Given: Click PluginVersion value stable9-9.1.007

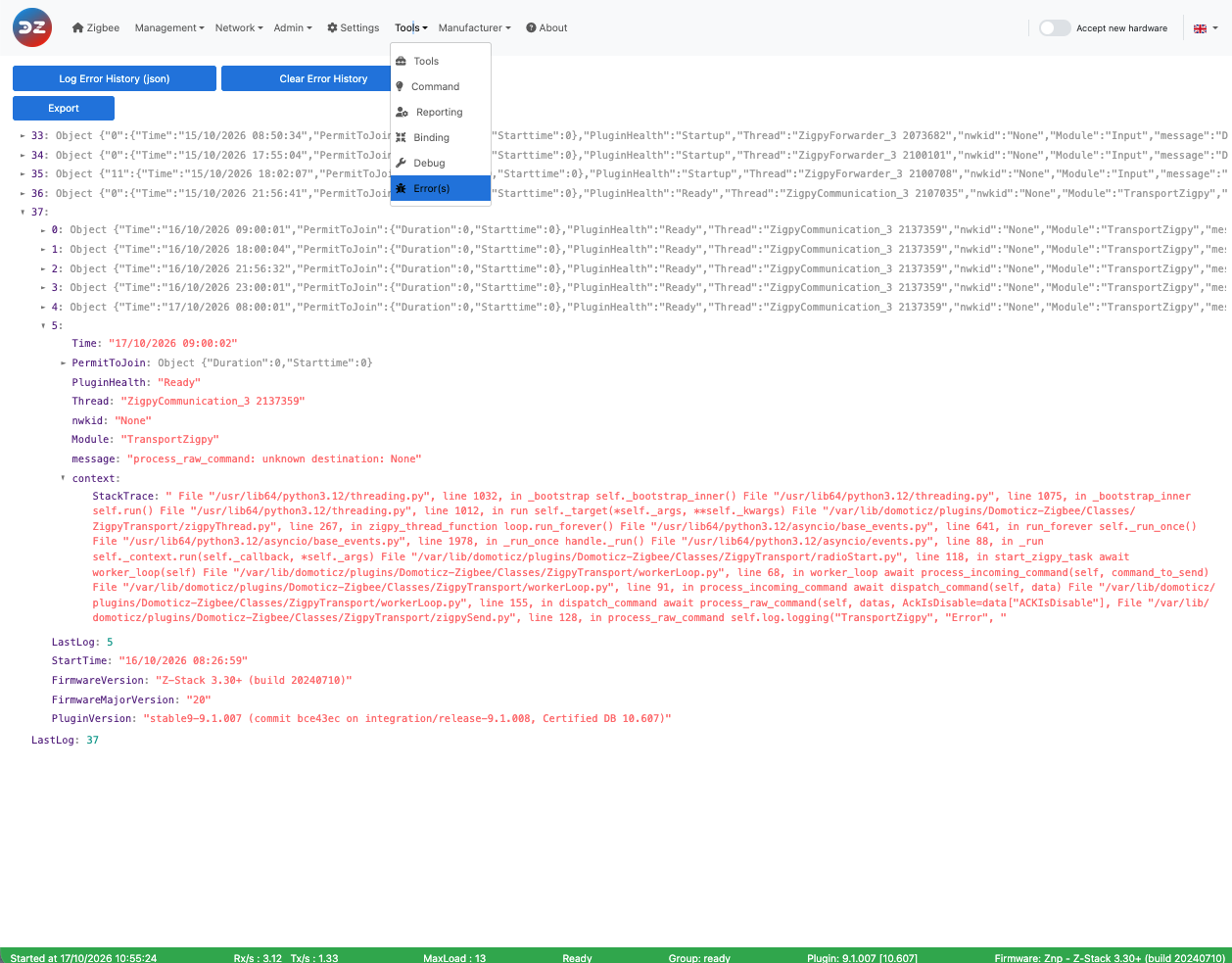Looking at the screenshot, I should pos(407,719).
